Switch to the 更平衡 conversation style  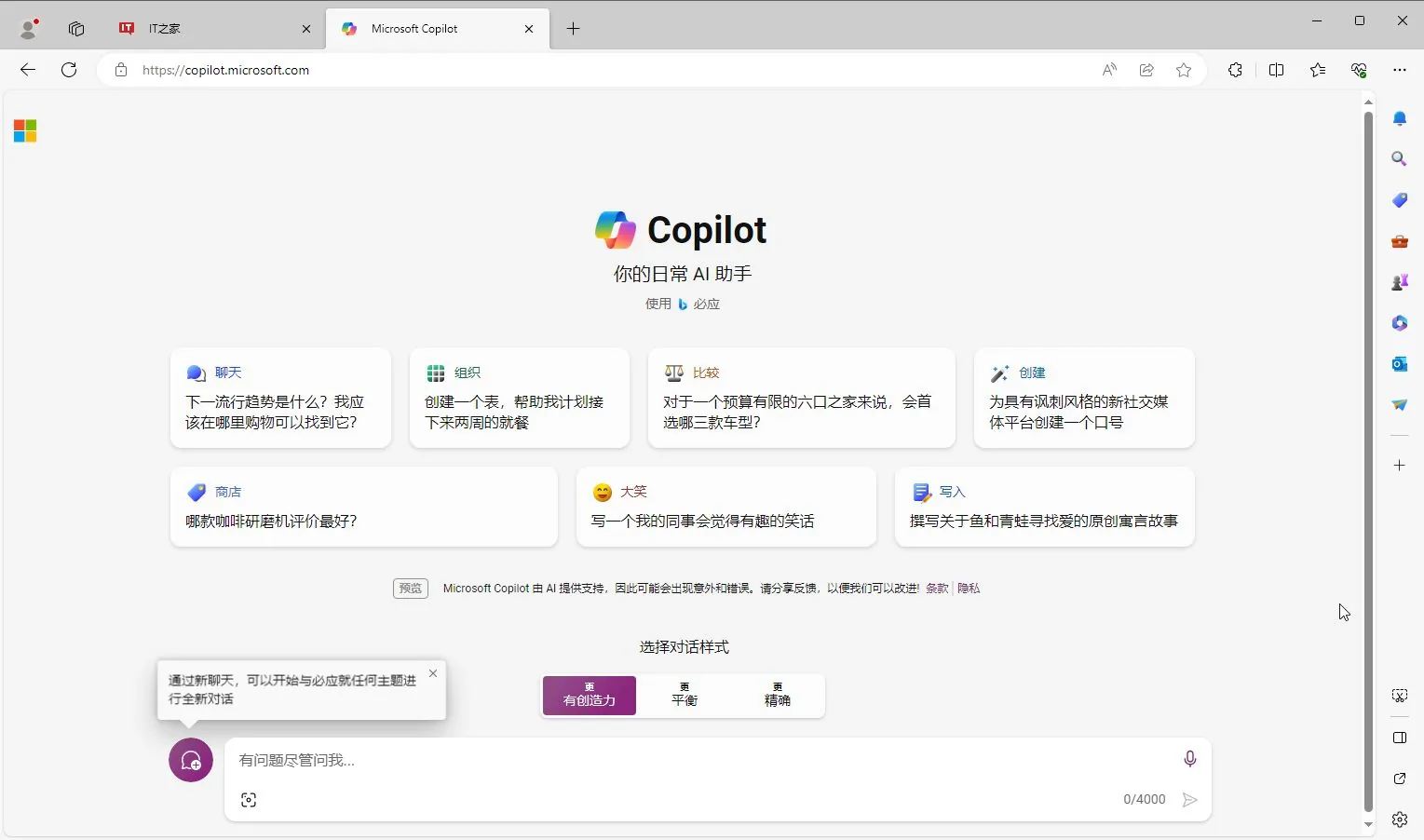[x=683, y=696]
